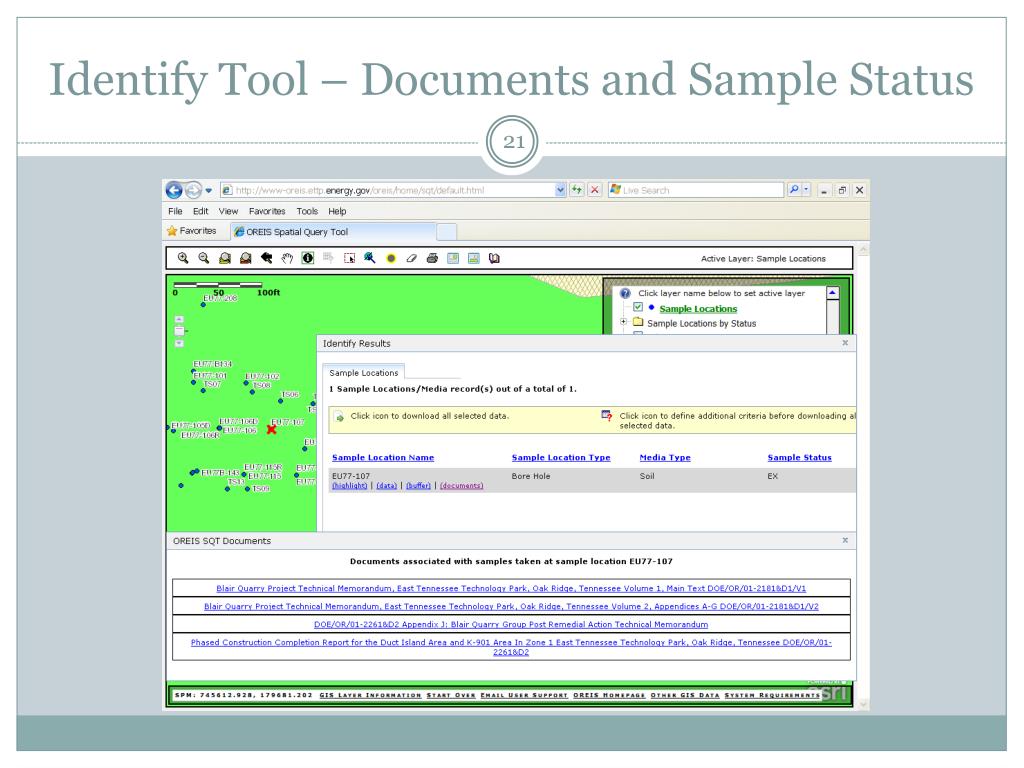
Task: Click Email User Support footer link
Action: pyautogui.click(x=524, y=696)
